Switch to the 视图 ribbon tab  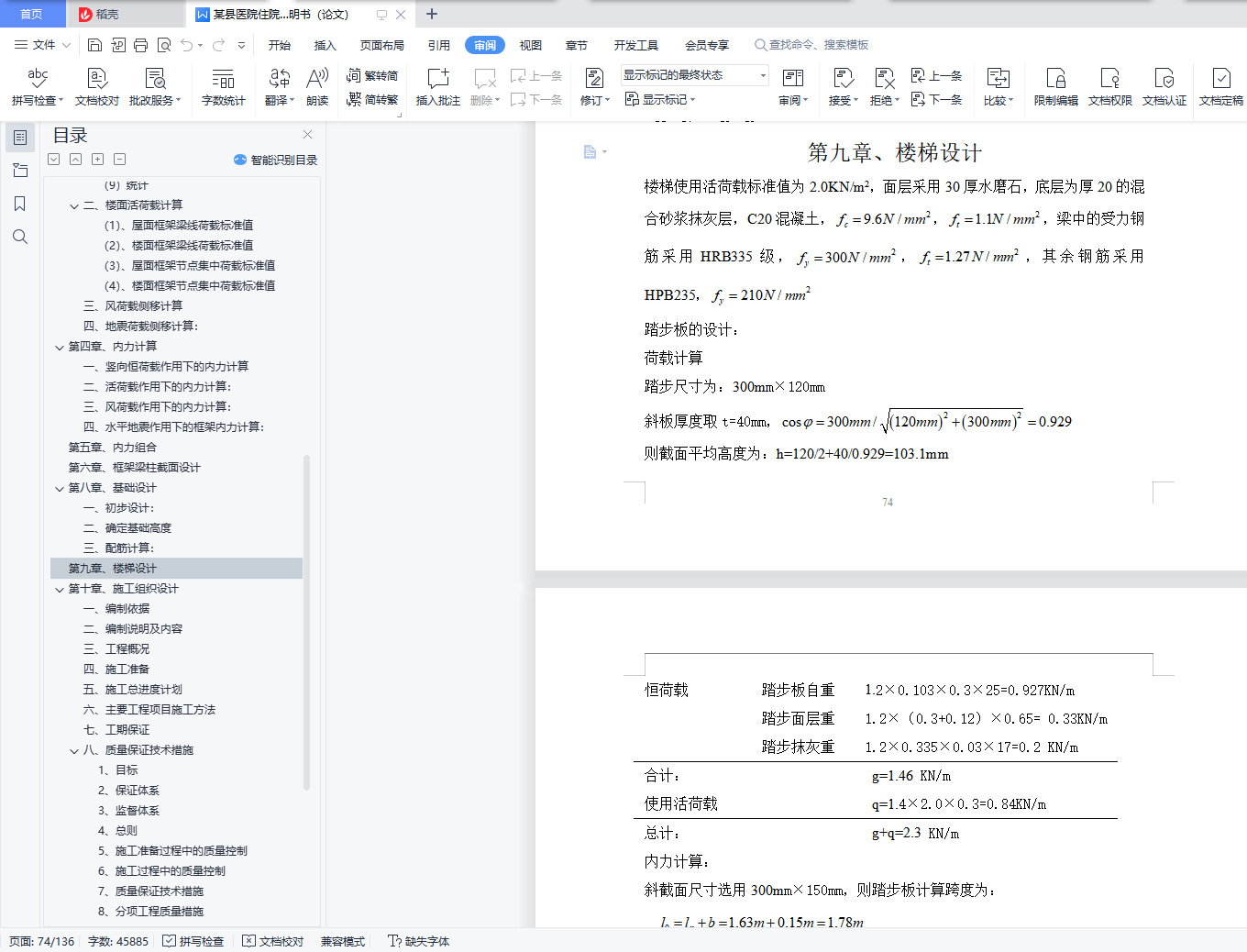point(531,45)
